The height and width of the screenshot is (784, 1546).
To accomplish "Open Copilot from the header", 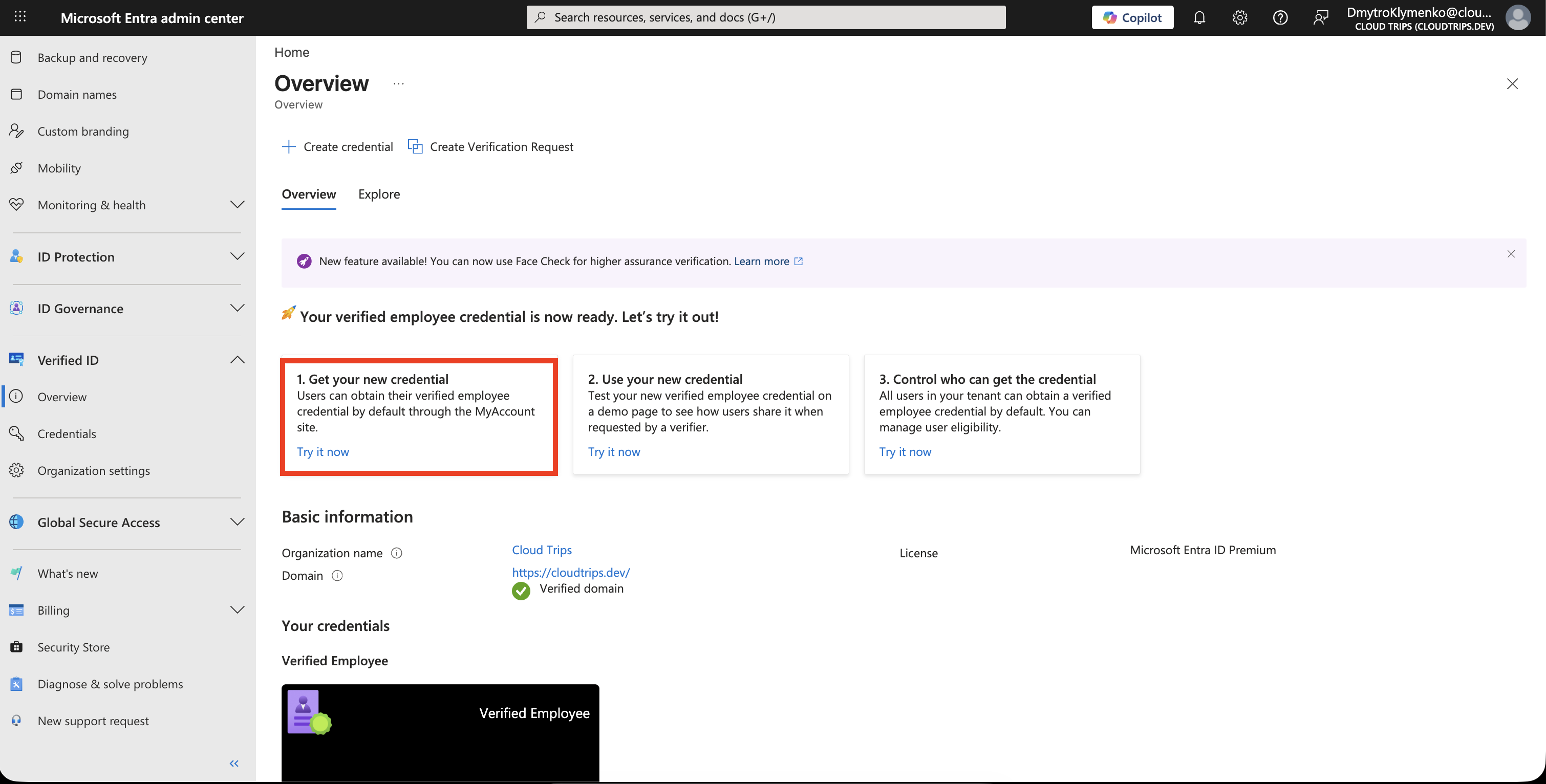I will coord(1132,17).
